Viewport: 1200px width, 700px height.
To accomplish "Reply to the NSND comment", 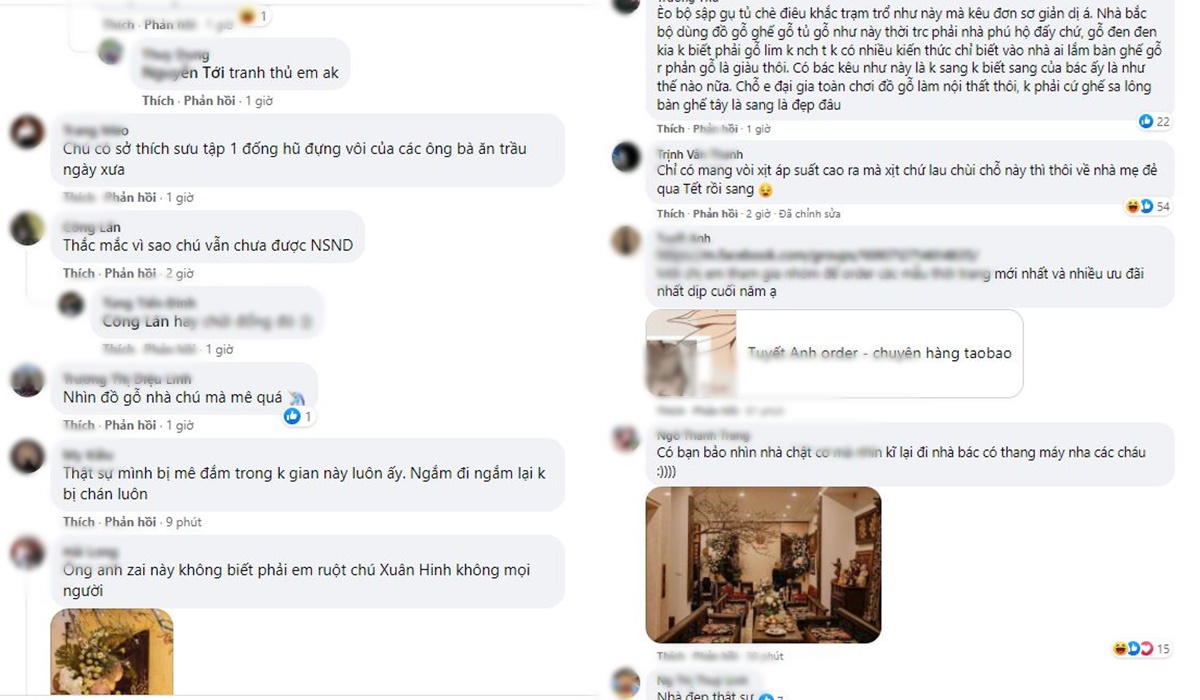I will 130,273.
